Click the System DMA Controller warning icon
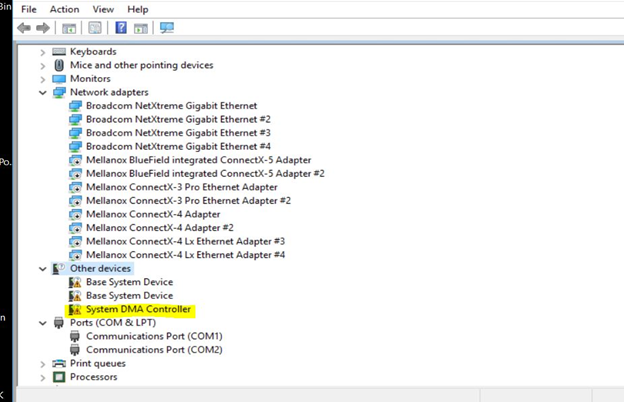This screenshot has width=624, height=402. pos(75,310)
